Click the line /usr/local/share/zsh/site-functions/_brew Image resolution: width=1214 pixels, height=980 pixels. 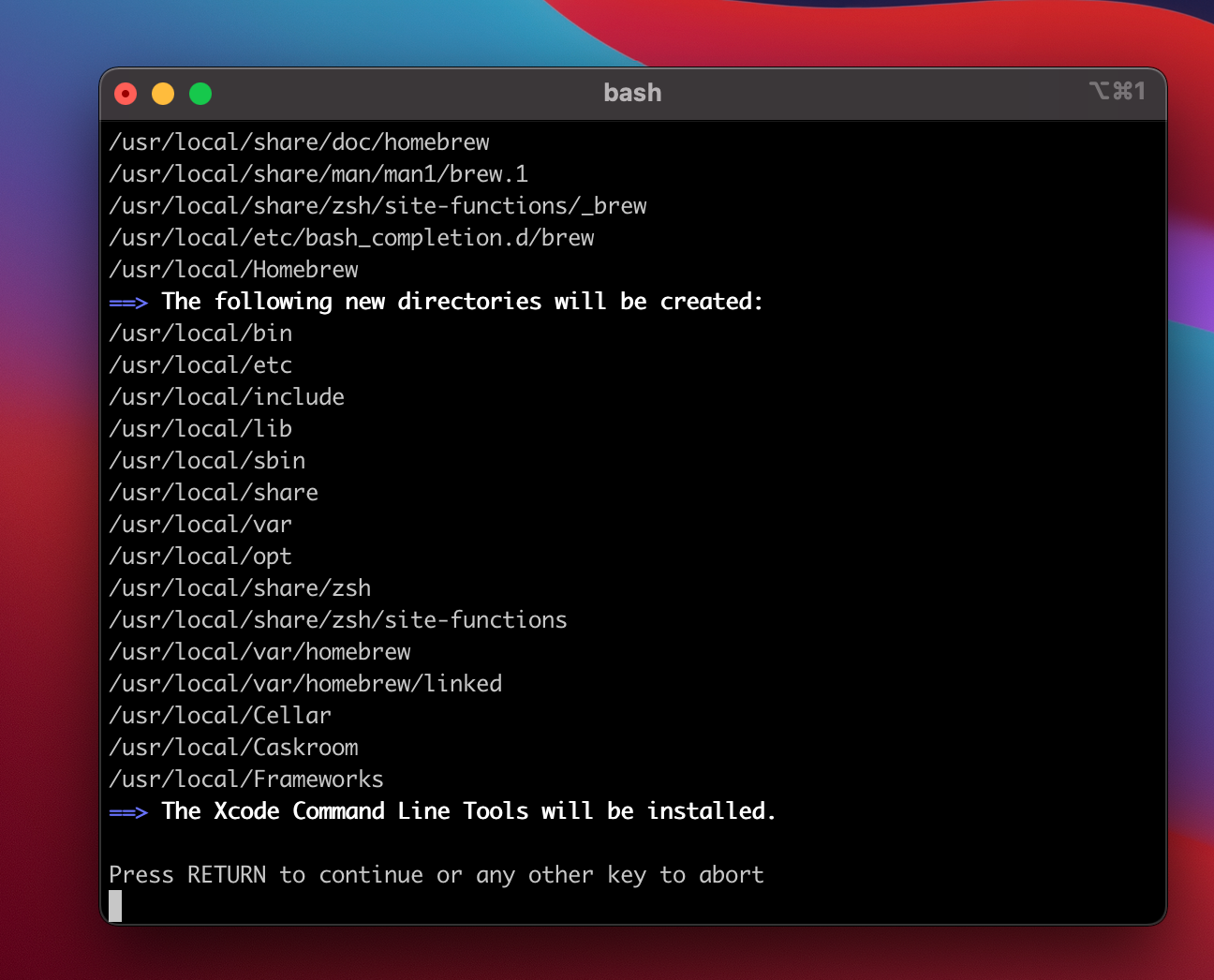tap(378, 206)
